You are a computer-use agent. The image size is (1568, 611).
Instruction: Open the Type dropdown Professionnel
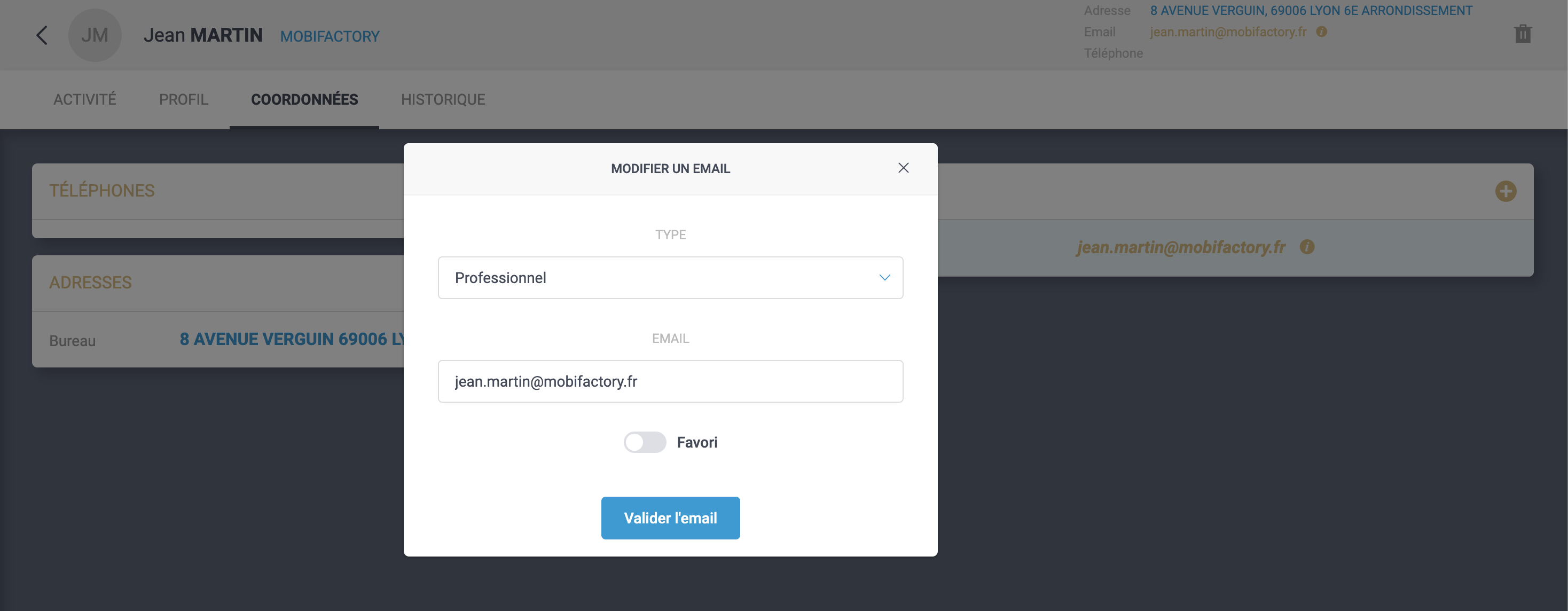[x=670, y=278]
